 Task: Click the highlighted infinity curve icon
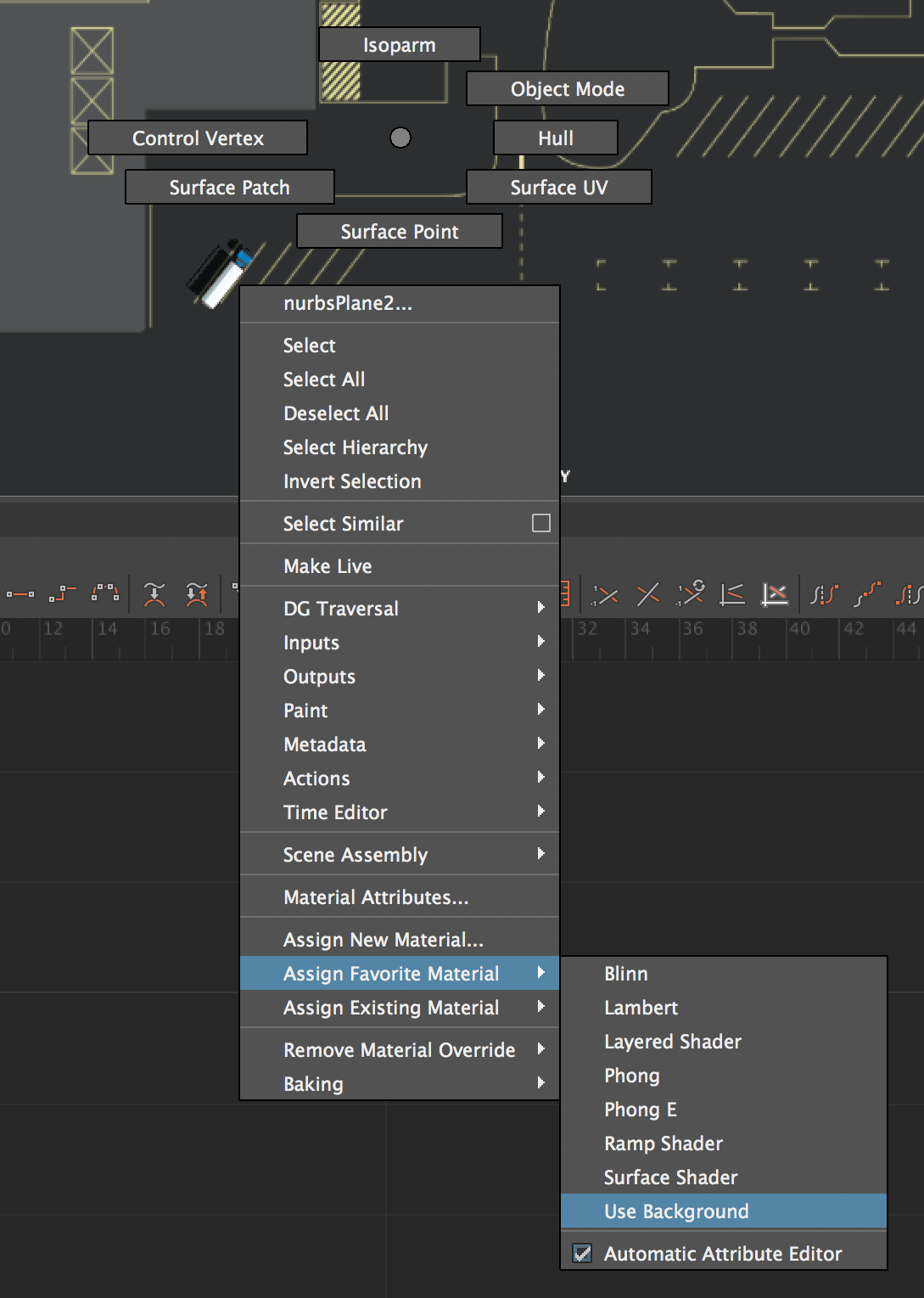(775, 594)
